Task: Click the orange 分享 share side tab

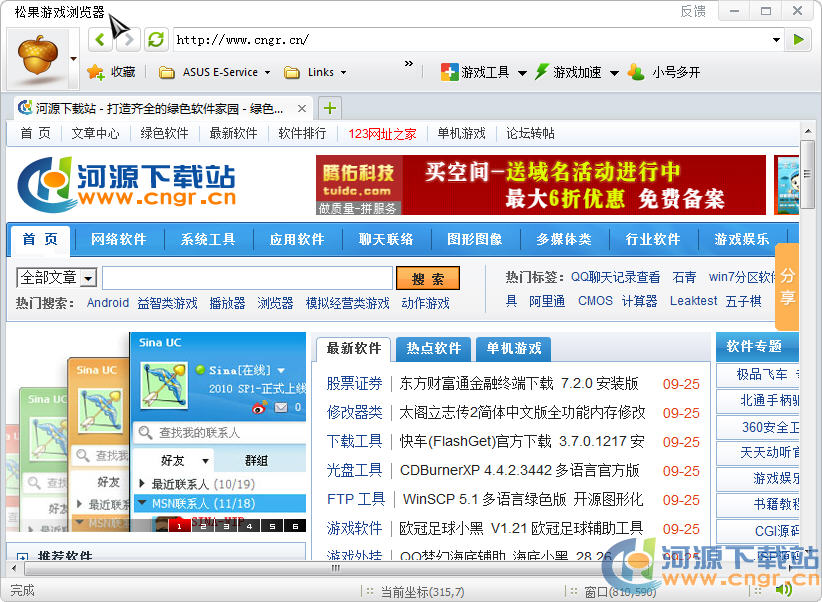Action: [787, 286]
